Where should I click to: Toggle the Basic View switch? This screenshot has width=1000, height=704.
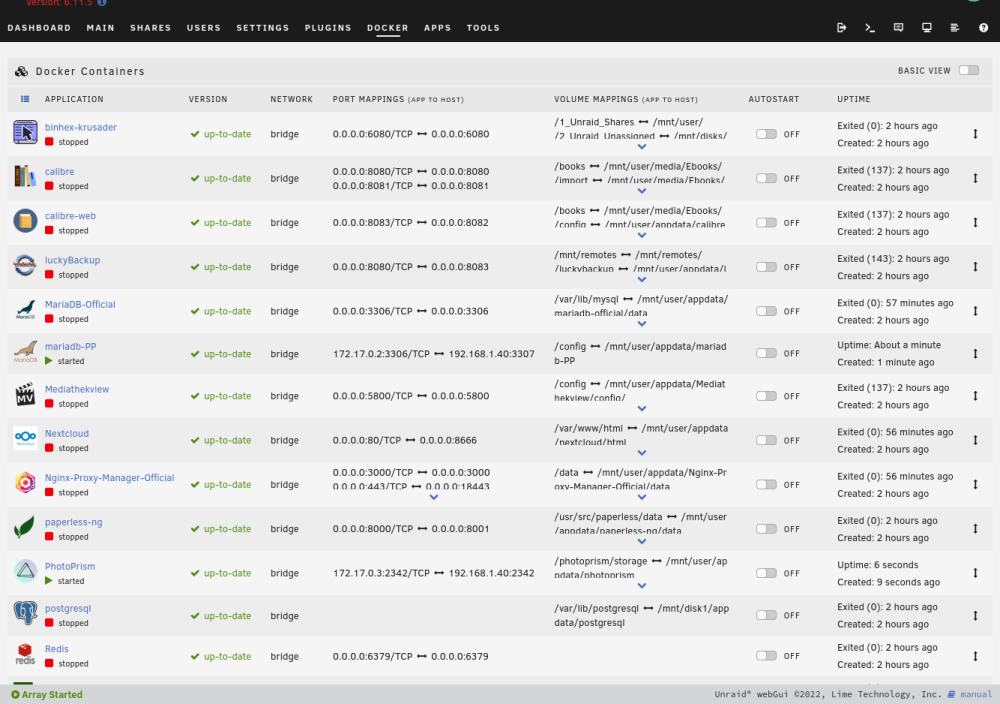click(x=969, y=70)
